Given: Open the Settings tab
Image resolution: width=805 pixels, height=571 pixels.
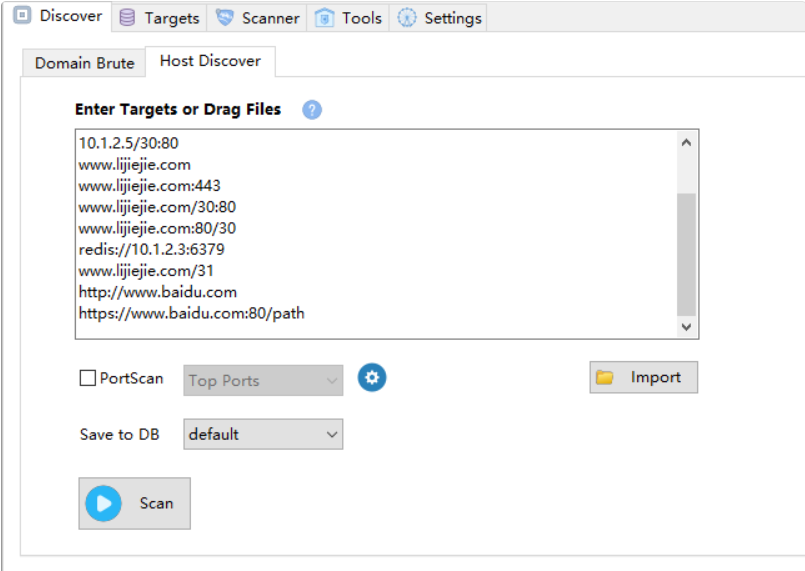Looking at the screenshot, I should (x=439, y=18).
